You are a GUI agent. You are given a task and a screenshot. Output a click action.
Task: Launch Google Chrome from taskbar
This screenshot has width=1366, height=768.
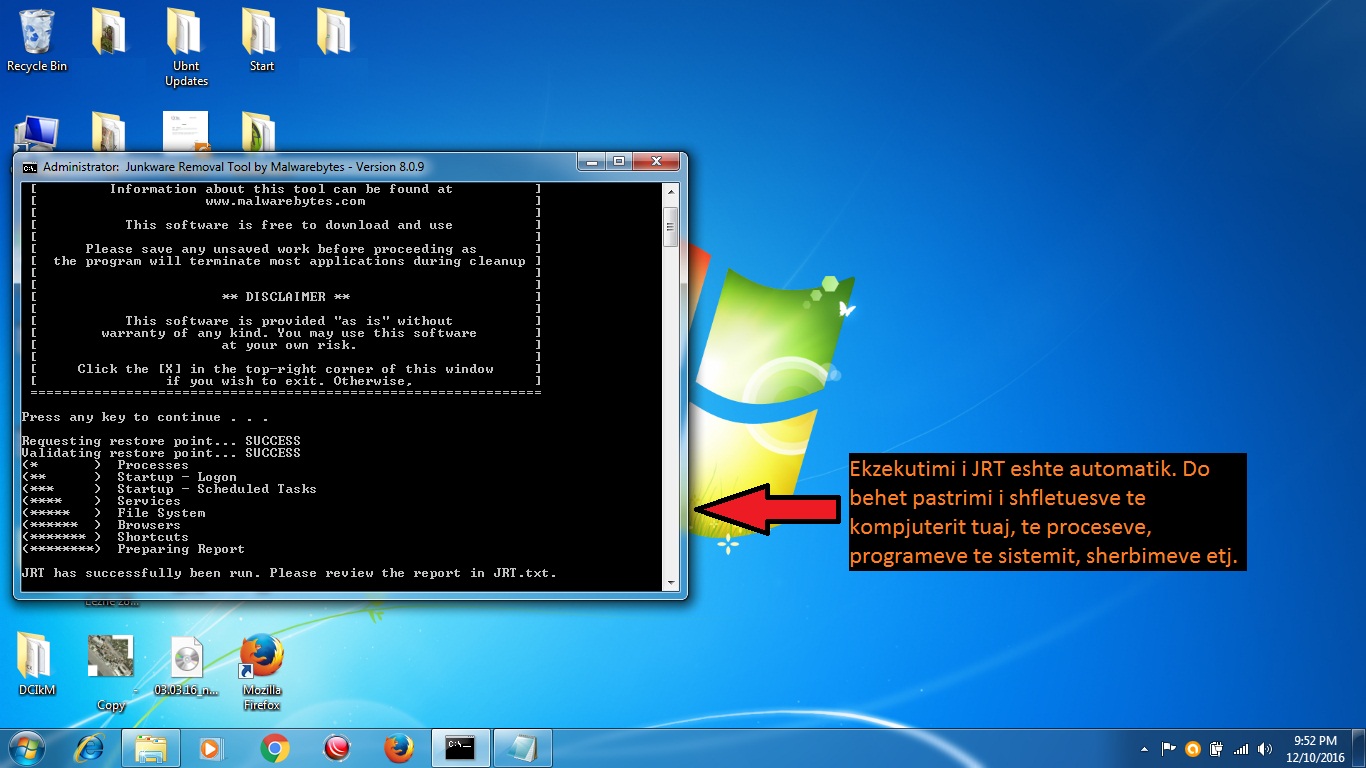point(275,748)
